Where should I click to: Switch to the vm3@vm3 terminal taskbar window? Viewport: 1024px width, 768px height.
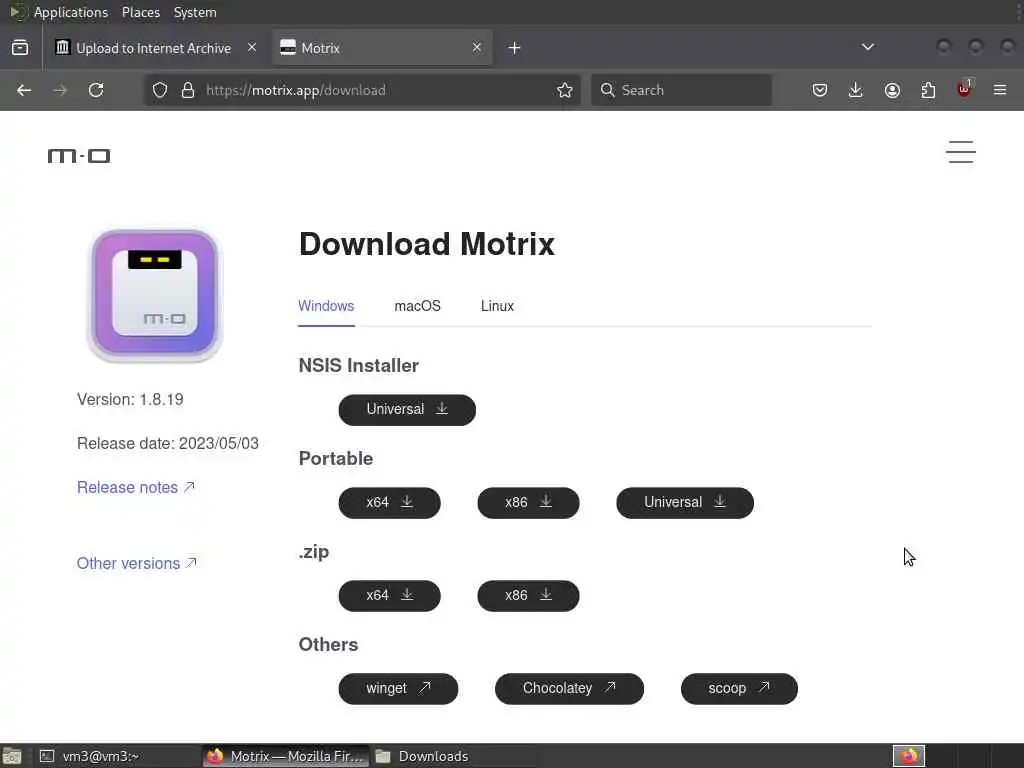pos(118,756)
